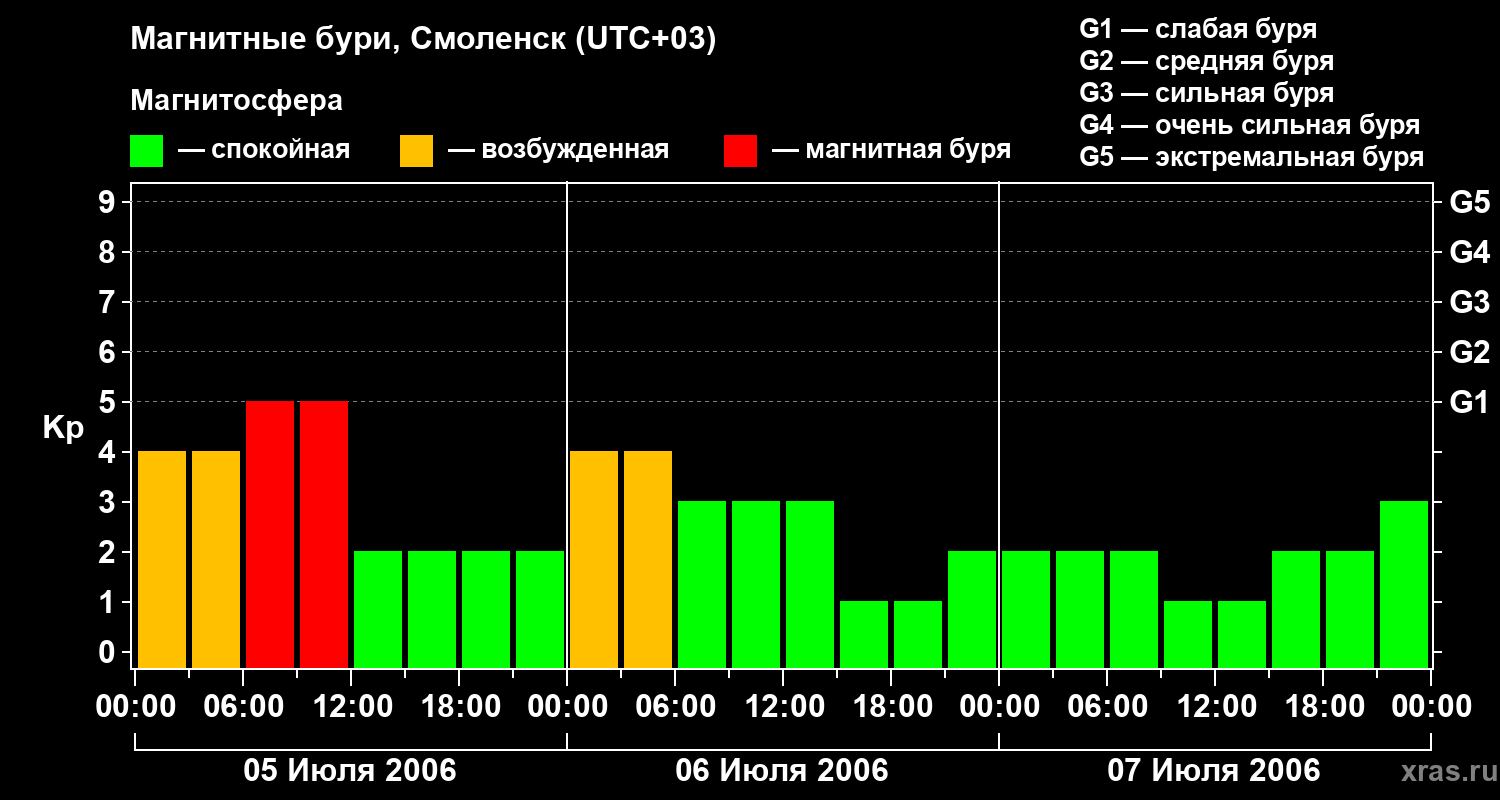Click the orange 'возбужденная' legend swatch

tap(416, 151)
